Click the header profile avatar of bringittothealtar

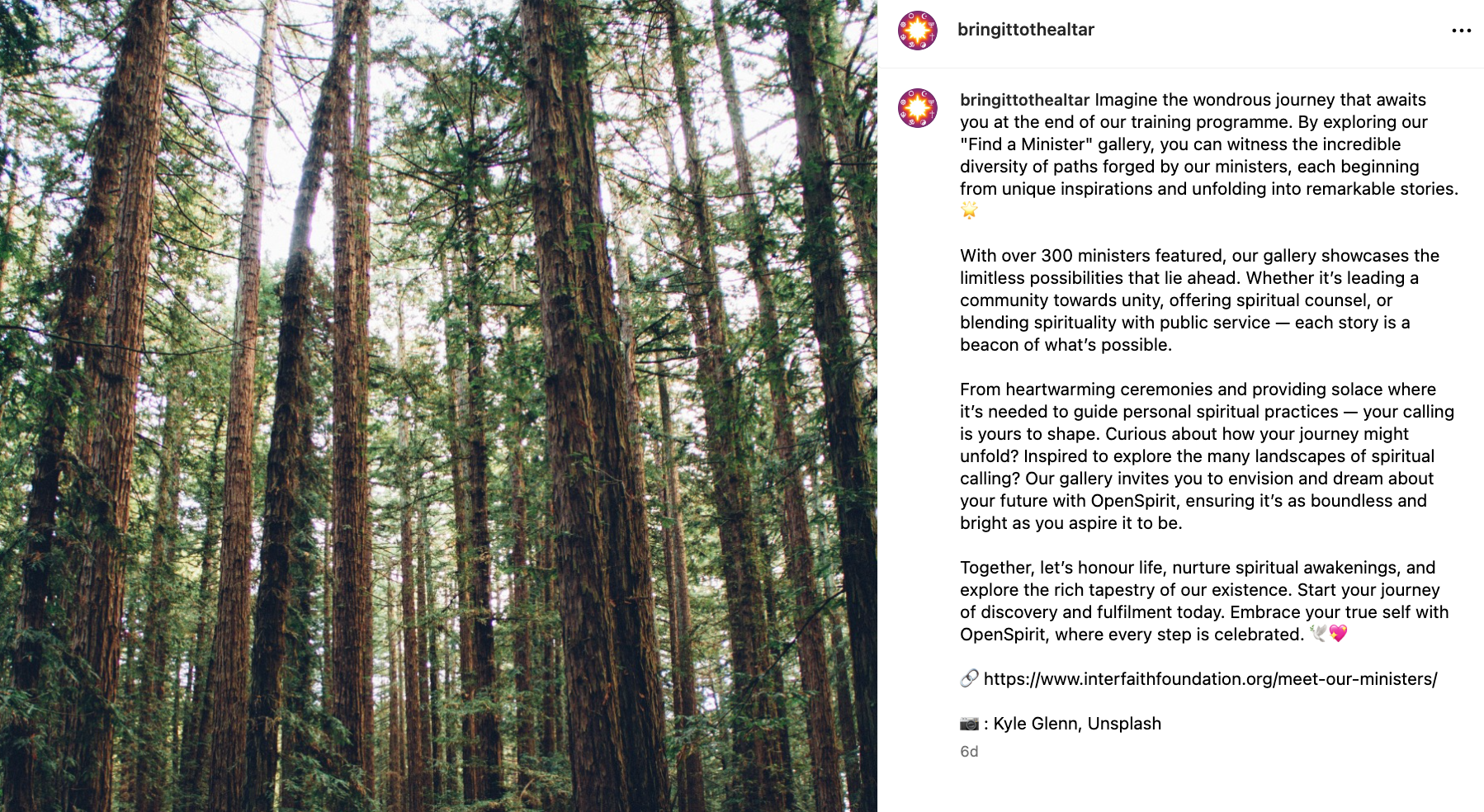pos(918,31)
